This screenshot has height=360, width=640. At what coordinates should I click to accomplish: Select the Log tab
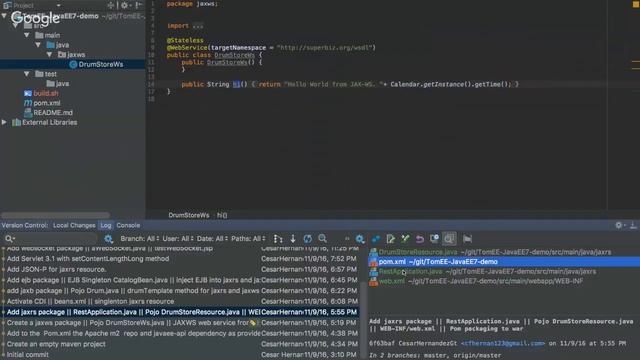(x=106, y=225)
